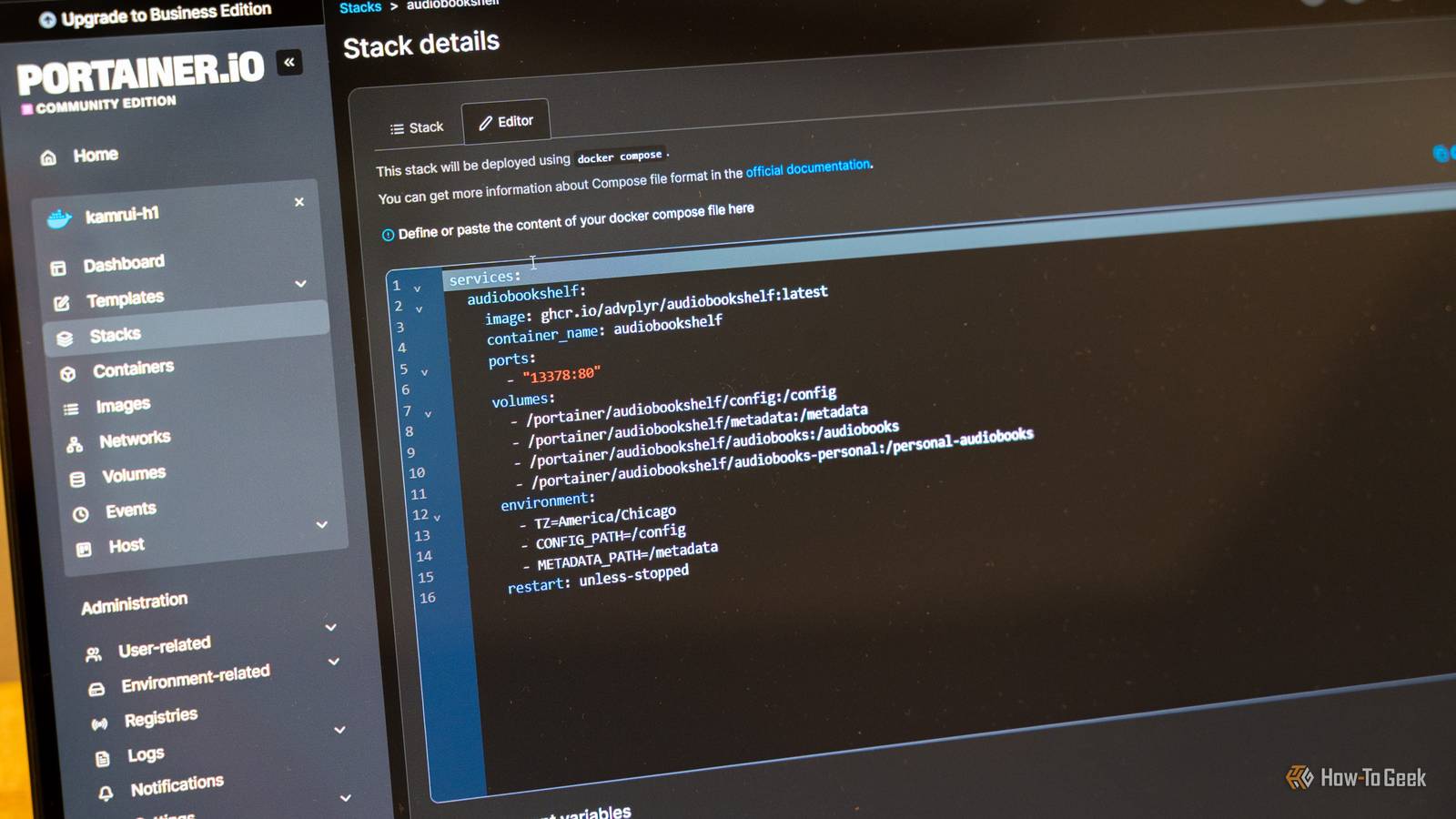Open Networks in the sidebar
Image resolution: width=1456 pixels, height=819 pixels.
pyautogui.click(x=135, y=440)
